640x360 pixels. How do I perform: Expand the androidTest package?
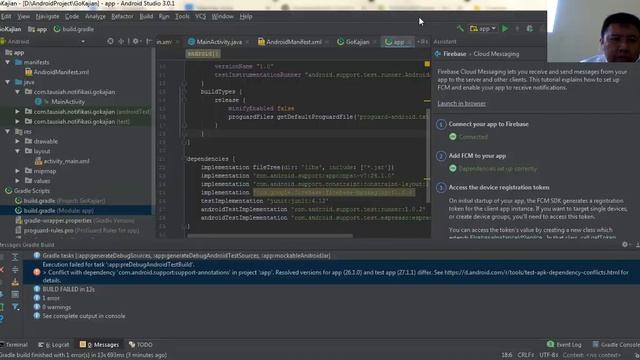pos(18,111)
